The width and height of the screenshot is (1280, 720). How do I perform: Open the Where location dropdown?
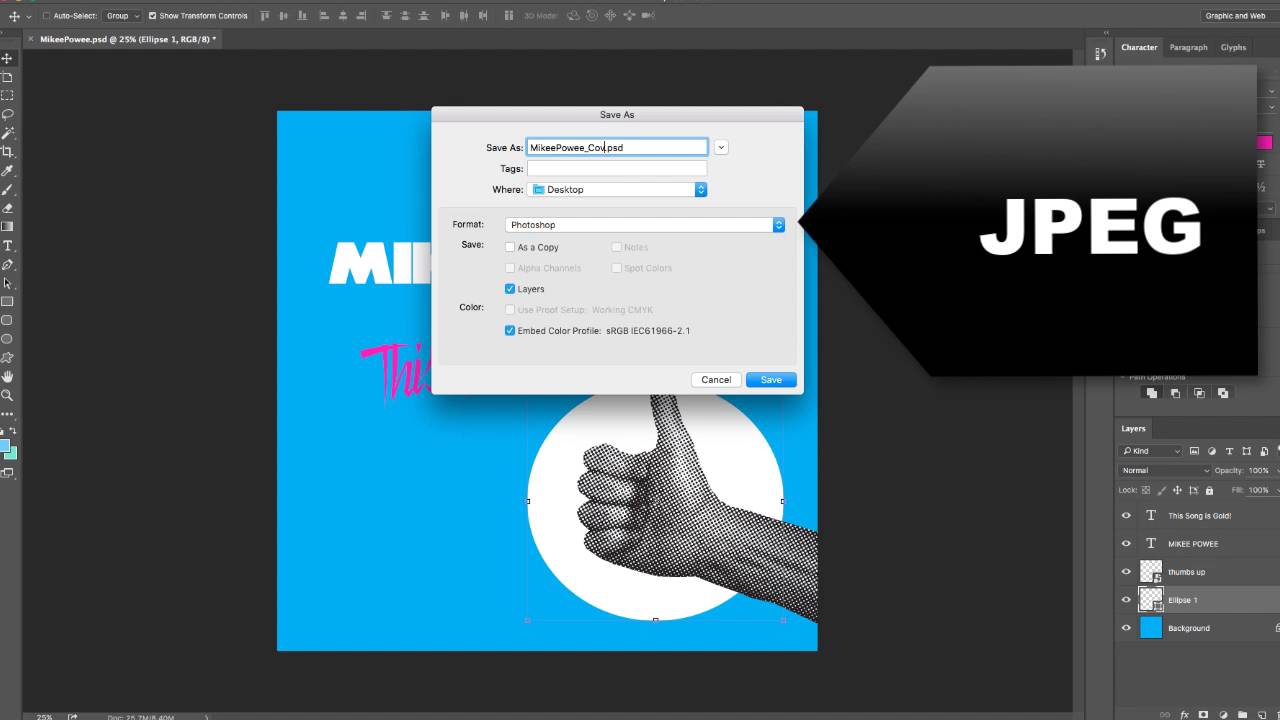pyautogui.click(x=617, y=189)
